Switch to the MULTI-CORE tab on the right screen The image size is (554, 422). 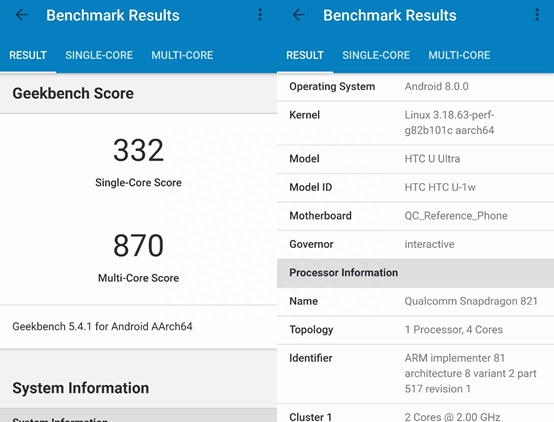459,55
